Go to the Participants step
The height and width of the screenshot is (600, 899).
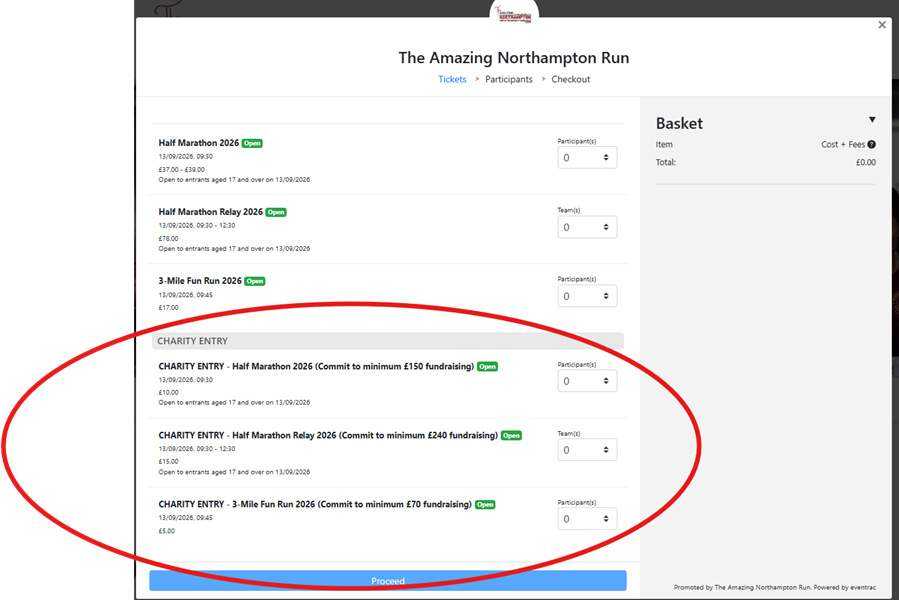[509, 80]
